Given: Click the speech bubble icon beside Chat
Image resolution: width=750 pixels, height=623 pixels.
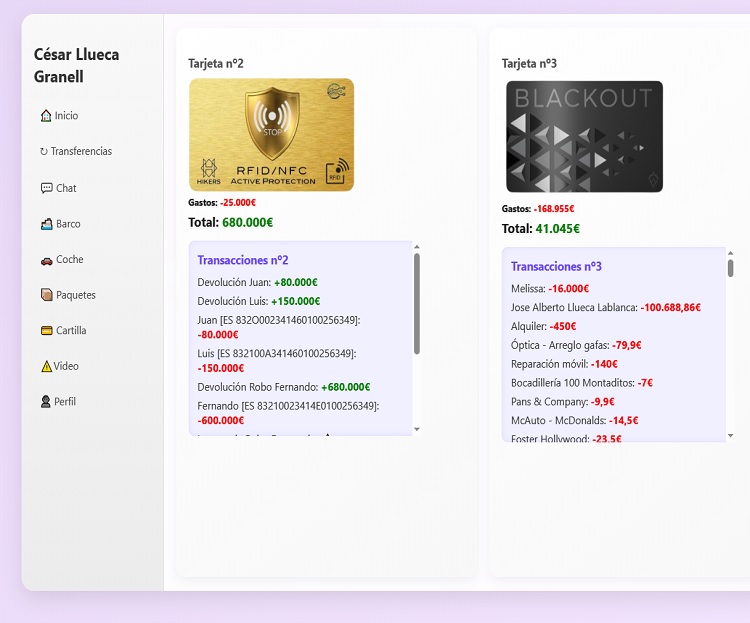Looking at the screenshot, I should (46, 188).
